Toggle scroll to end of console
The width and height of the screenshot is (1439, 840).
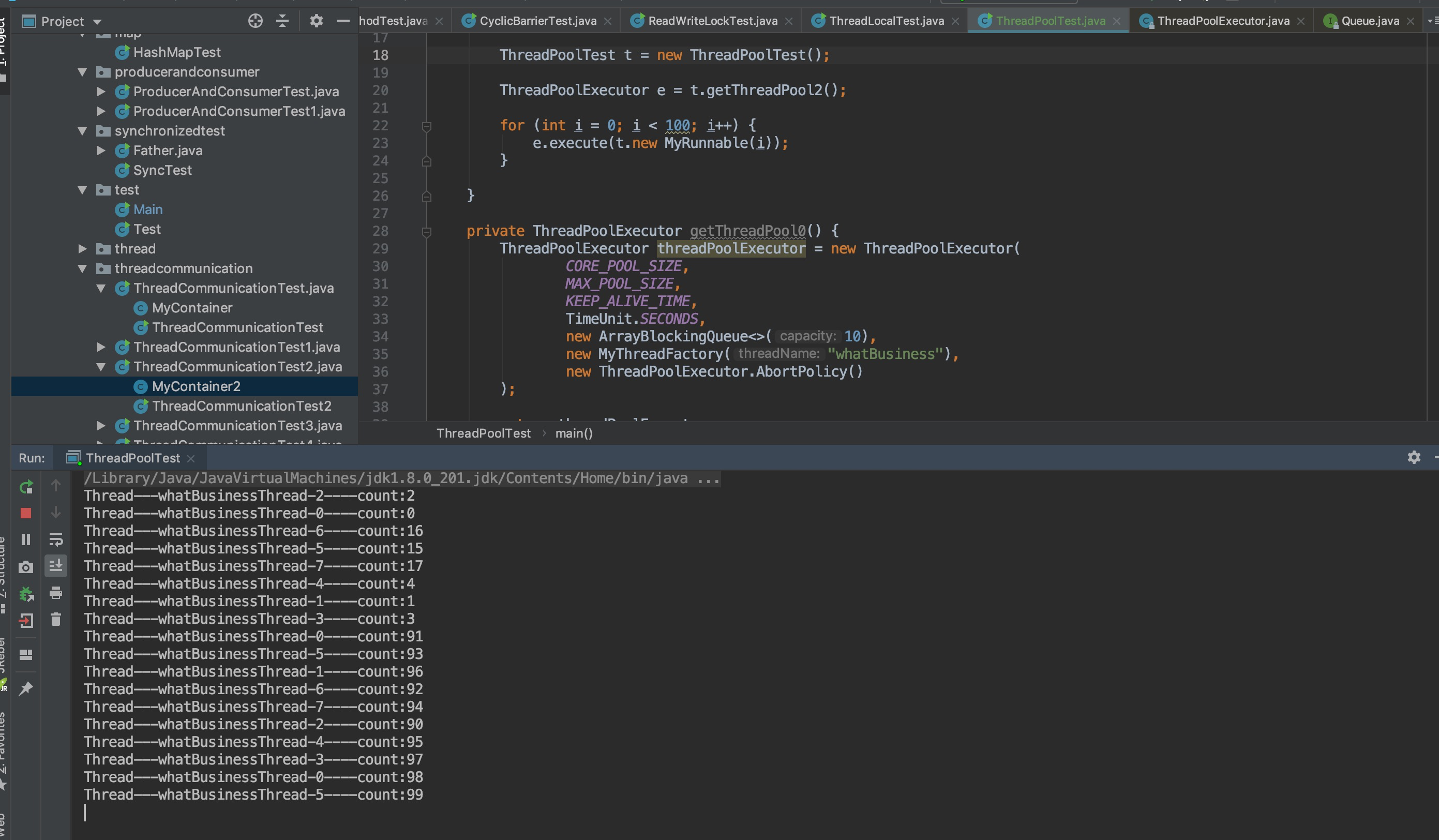[x=55, y=566]
